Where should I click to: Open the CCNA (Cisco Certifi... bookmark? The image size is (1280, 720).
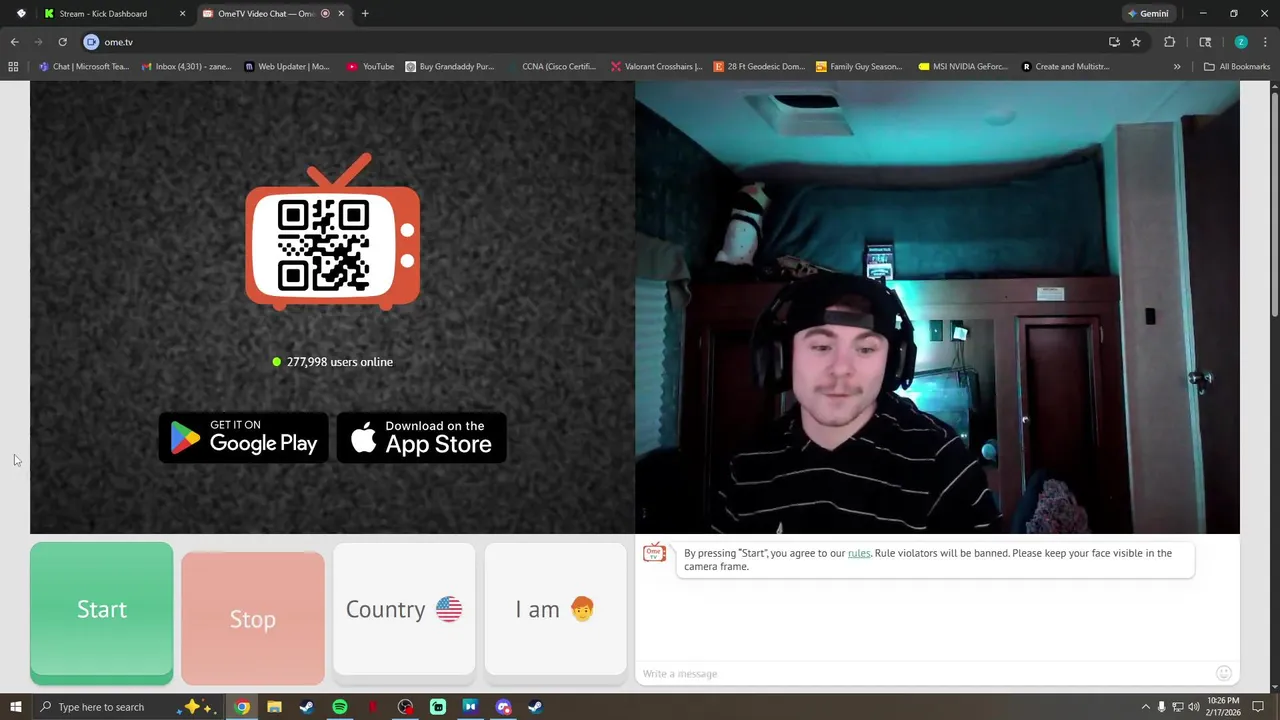click(552, 67)
